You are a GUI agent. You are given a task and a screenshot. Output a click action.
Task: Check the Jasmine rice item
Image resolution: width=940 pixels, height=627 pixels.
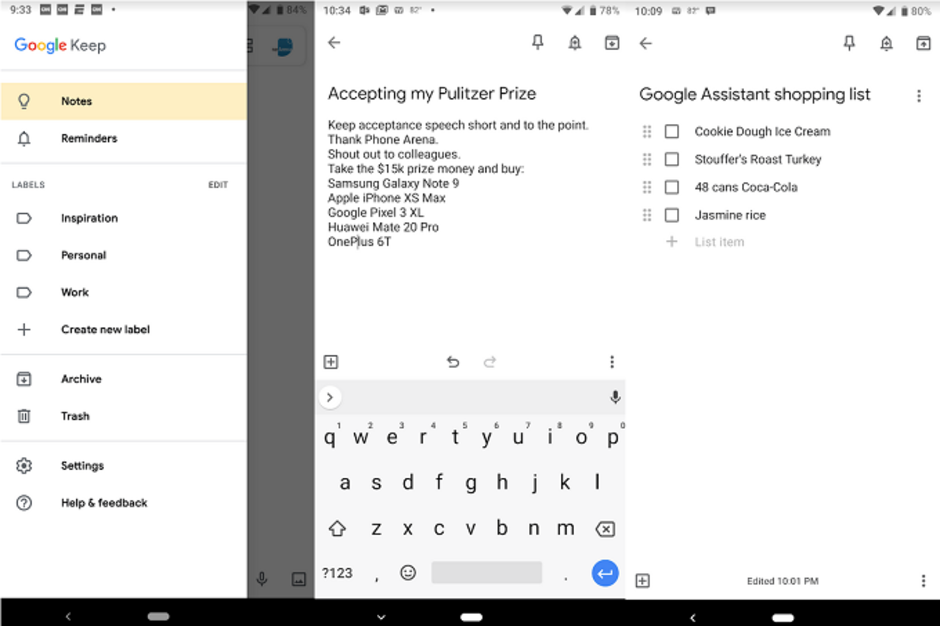671,214
